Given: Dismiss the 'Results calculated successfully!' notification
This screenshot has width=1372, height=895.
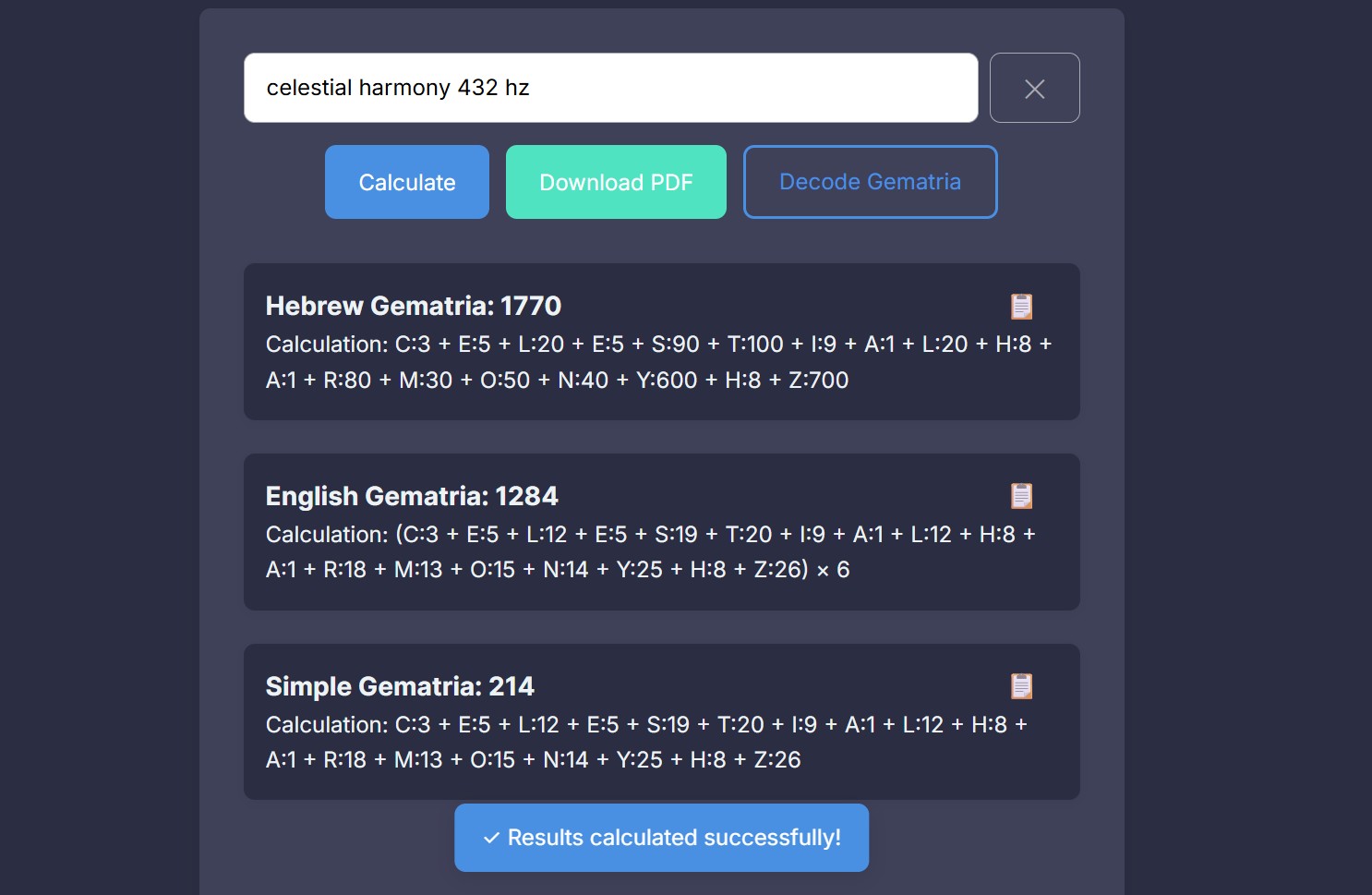Looking at the screenshot, I should pyautogui.click(x=661, y=838).
